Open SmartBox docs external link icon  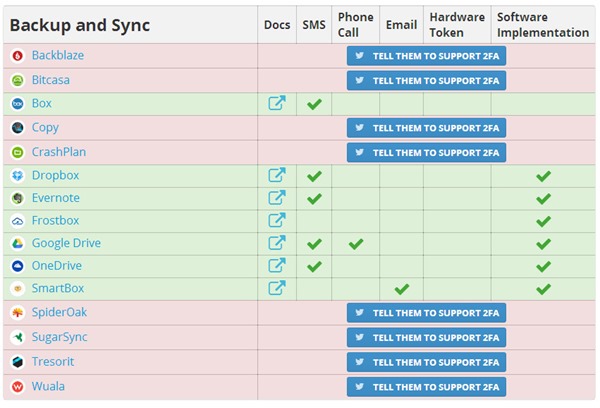(x=277, y=289)
